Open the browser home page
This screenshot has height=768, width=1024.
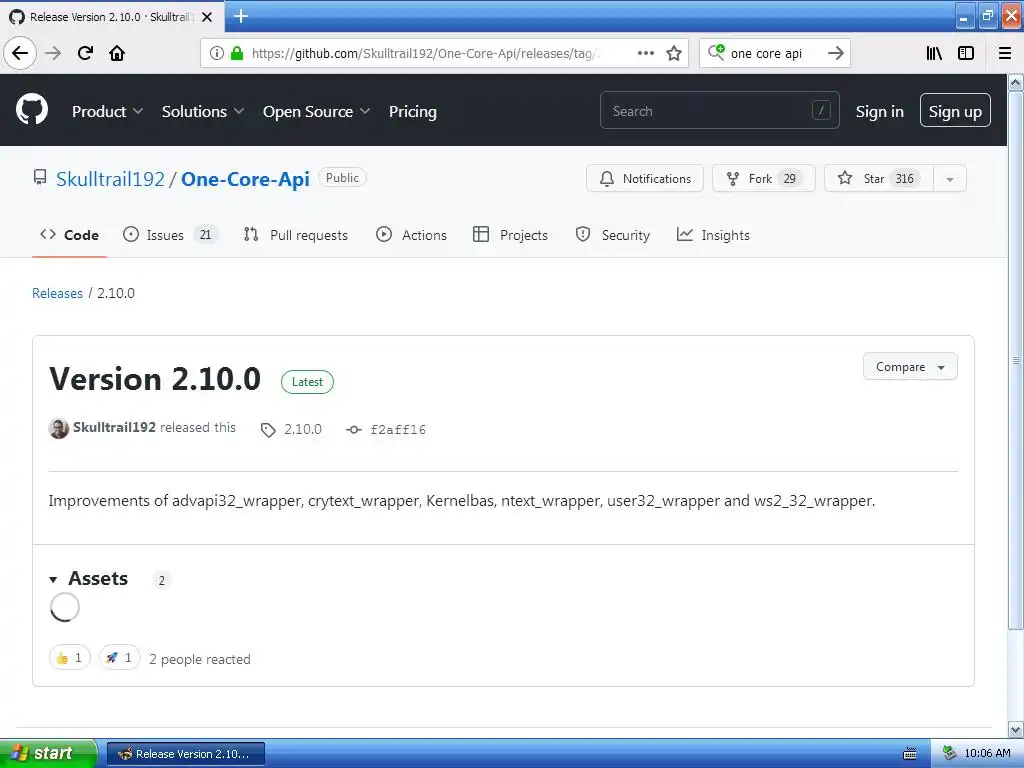(117, 54)
